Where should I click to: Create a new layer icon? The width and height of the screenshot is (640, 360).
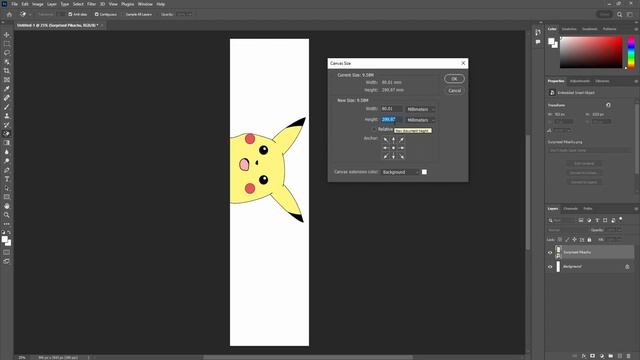[x=620, y=356]
